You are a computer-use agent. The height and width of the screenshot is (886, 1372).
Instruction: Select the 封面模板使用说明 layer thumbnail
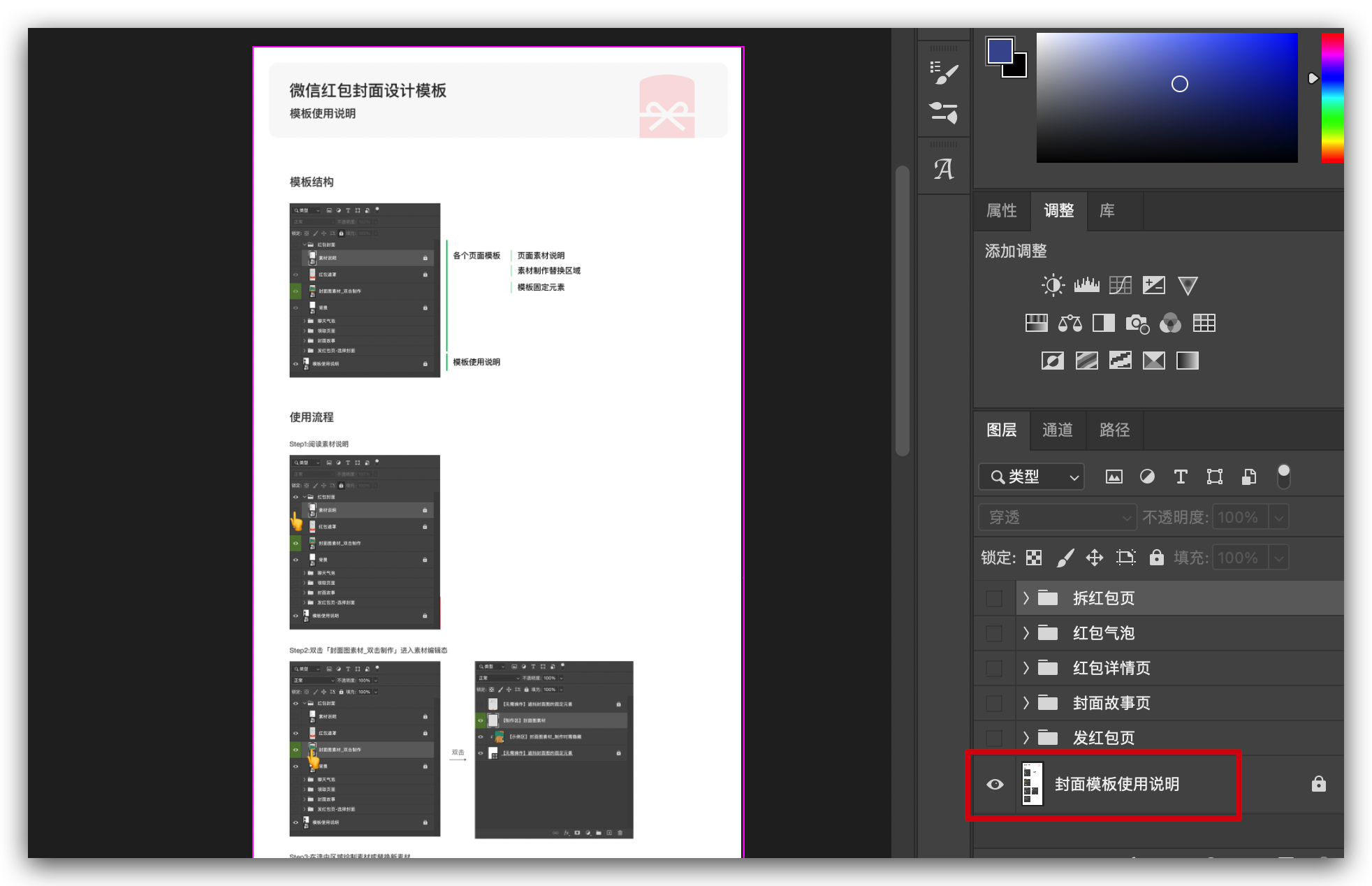(x=1032, y=784)
